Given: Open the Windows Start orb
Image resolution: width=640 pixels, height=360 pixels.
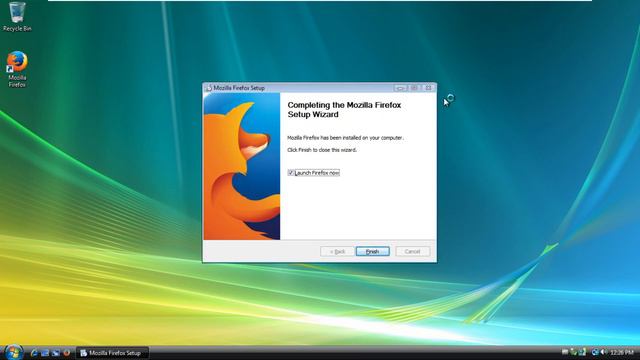Looking at the screenshot, I should pos(13,352).
